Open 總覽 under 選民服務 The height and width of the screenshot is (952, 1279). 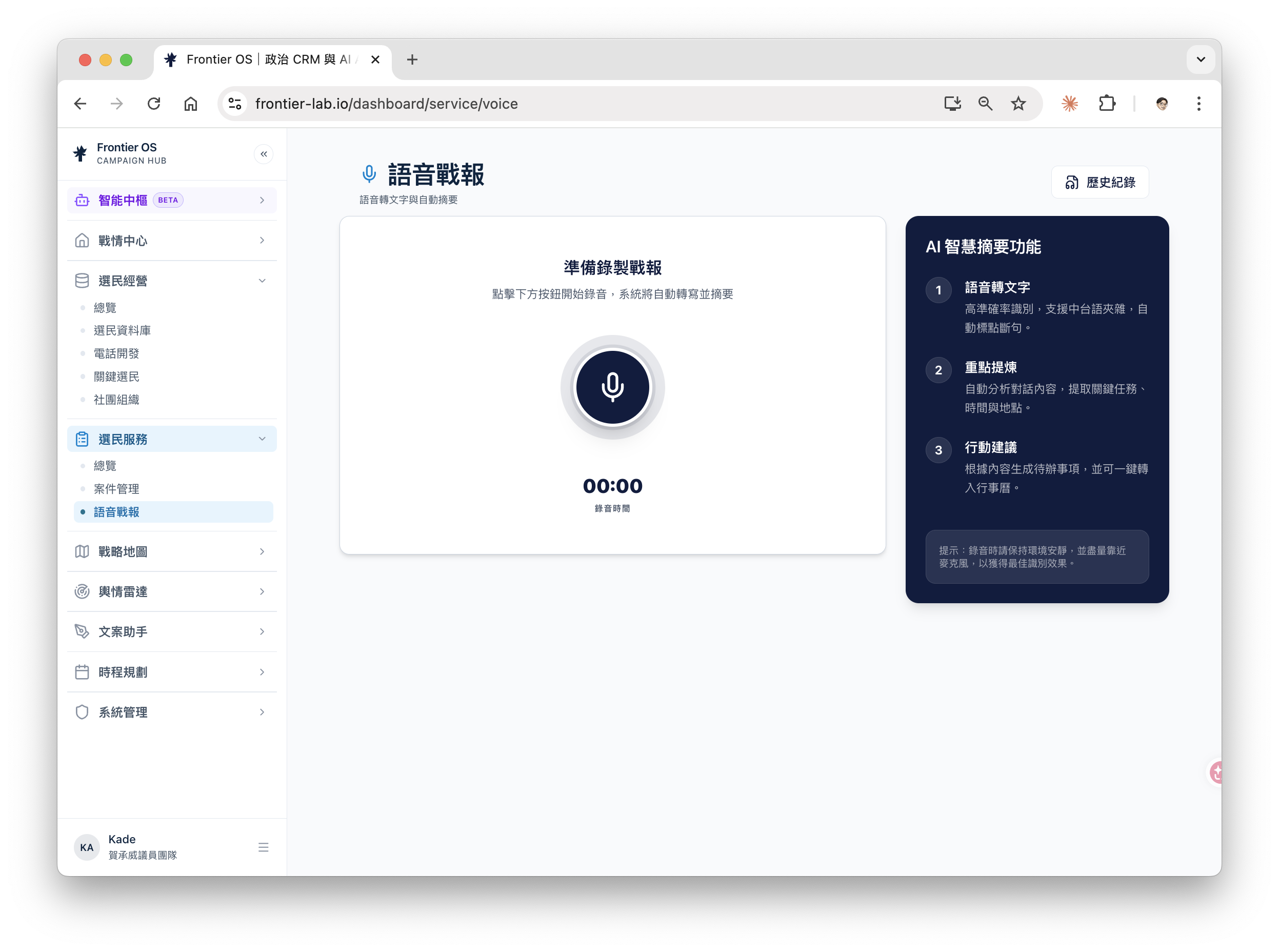pos(173,466)
